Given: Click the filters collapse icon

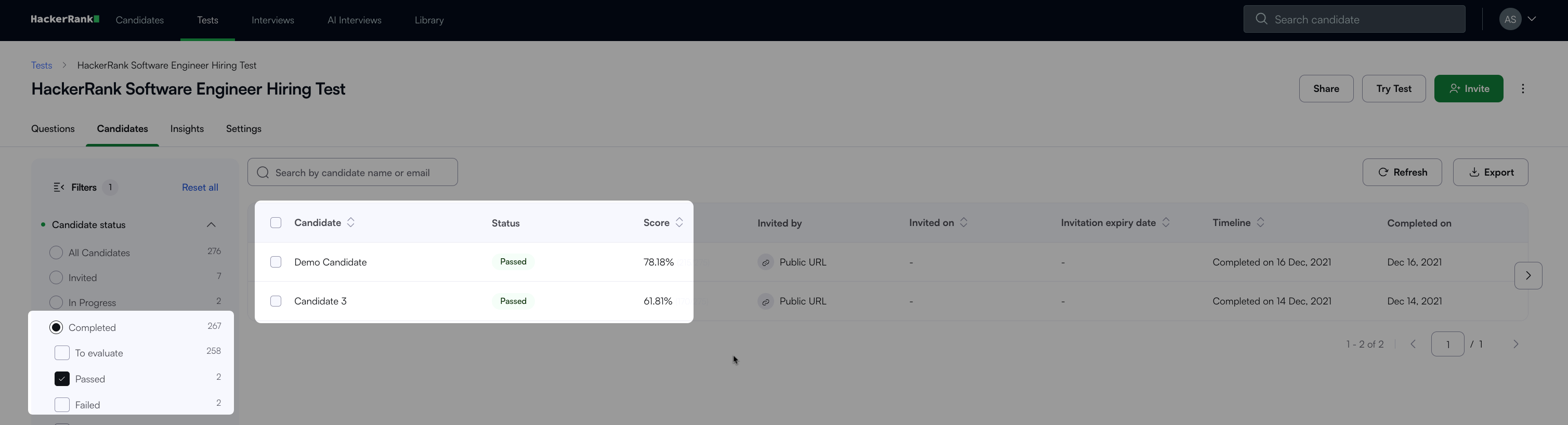Looking at the screenshot, I should tap(59, 187).
